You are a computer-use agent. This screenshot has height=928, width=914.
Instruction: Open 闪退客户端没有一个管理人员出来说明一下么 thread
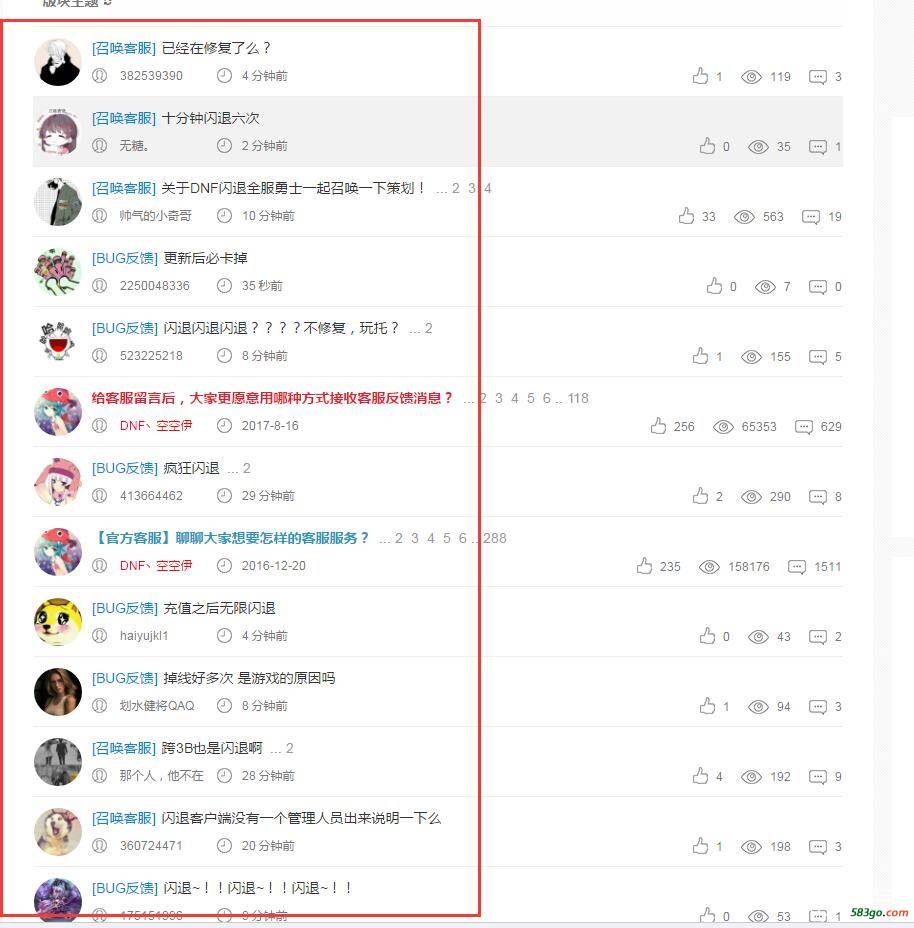tap(301, 819)
